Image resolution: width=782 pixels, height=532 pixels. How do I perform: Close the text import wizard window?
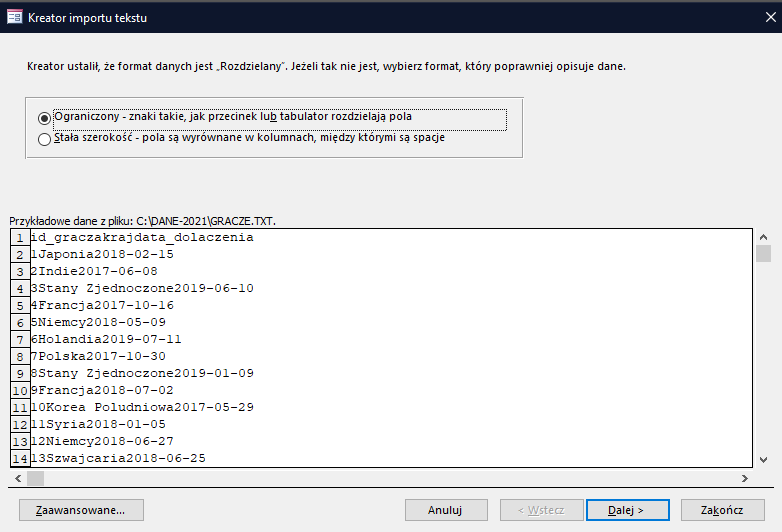770,17
